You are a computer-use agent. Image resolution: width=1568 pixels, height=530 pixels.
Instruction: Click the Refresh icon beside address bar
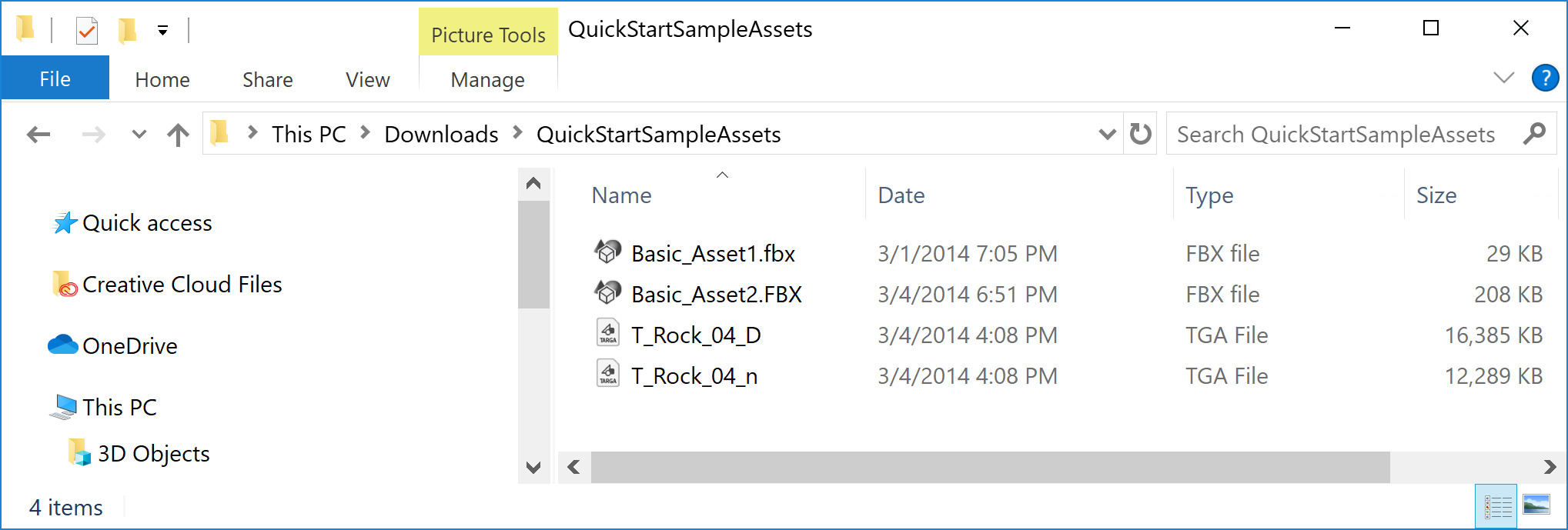pyautogui.click(x=1140, y=135)
